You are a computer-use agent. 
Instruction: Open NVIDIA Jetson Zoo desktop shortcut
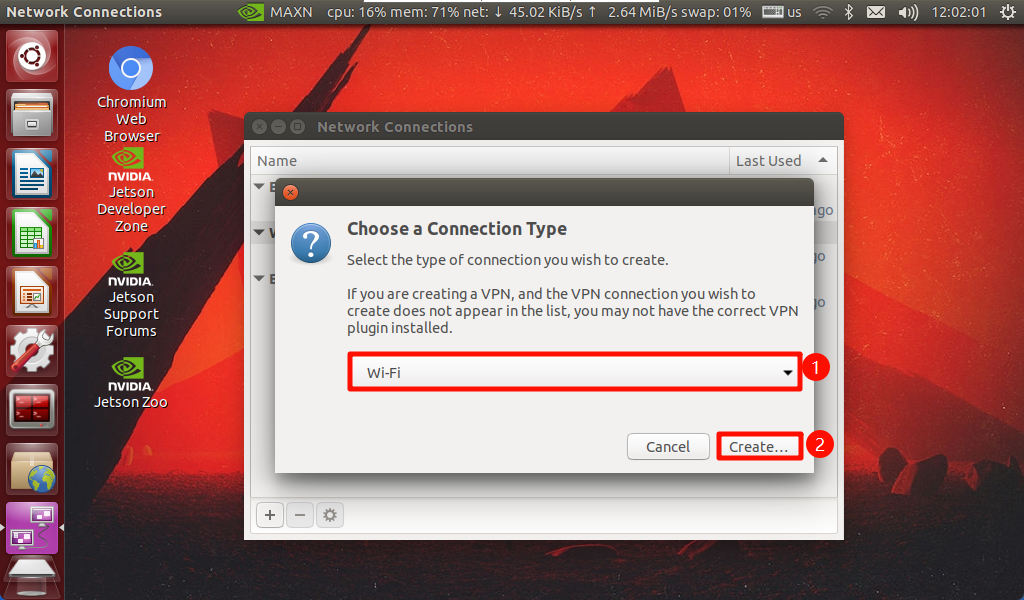[x=131, y=383]
